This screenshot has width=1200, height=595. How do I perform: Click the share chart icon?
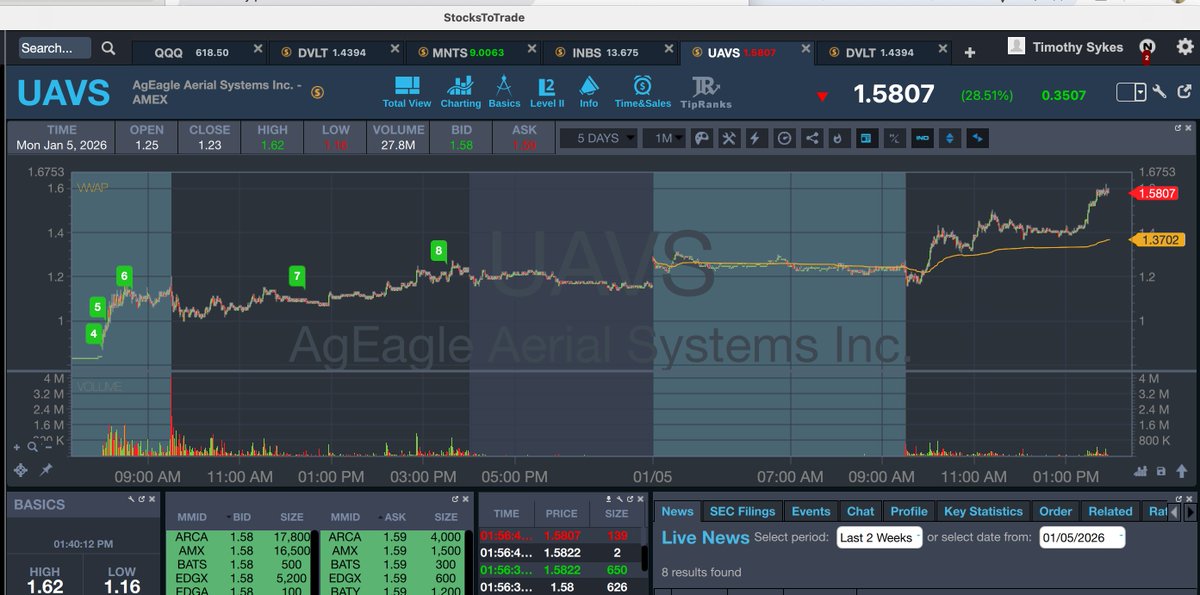pyautogui.click(x=811, y=138)
